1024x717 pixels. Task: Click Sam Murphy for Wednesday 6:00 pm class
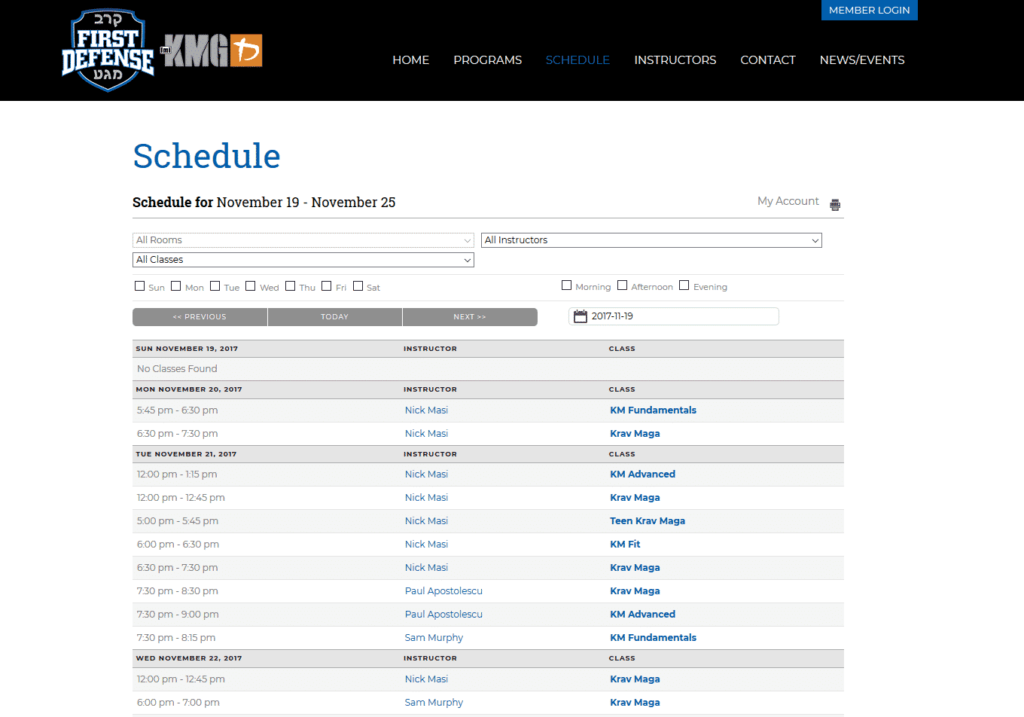click(434, 703)
